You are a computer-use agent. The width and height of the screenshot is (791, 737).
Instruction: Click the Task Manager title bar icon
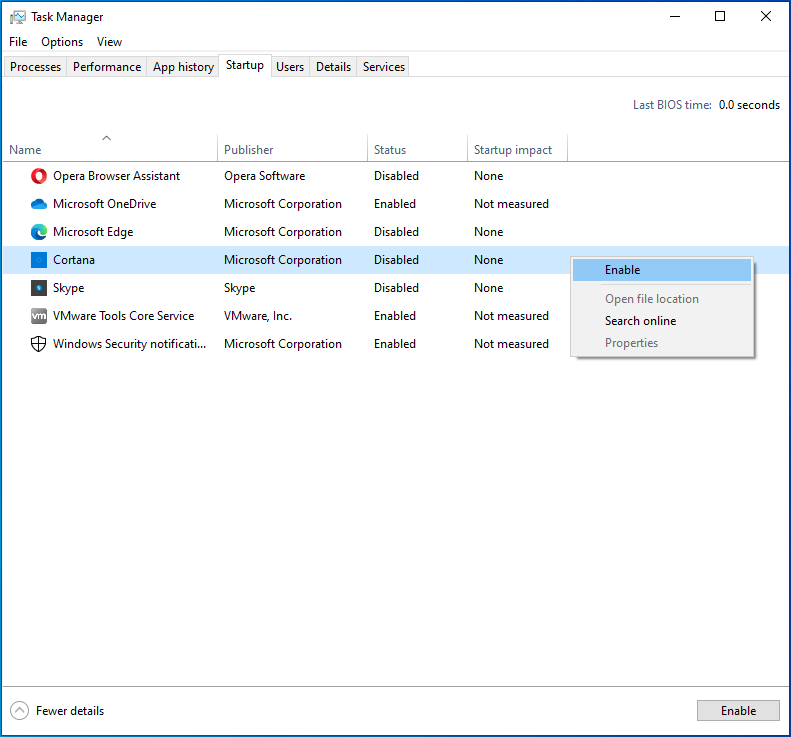pyautogui.click(x=18, y=17)
